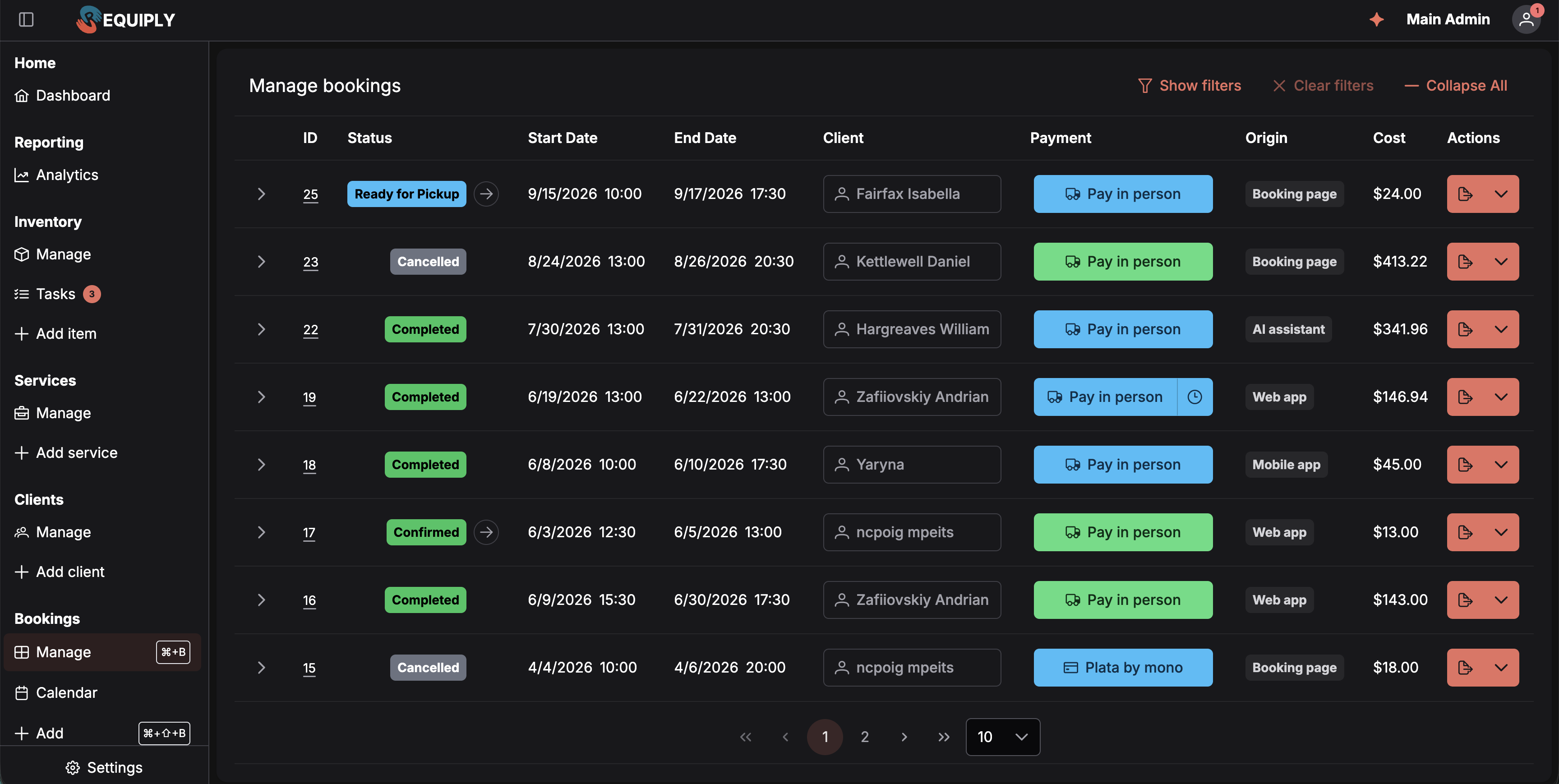Expand booking 23 row details
The height and width of the screenshot is (784, 1559).
tap(262, 262)
